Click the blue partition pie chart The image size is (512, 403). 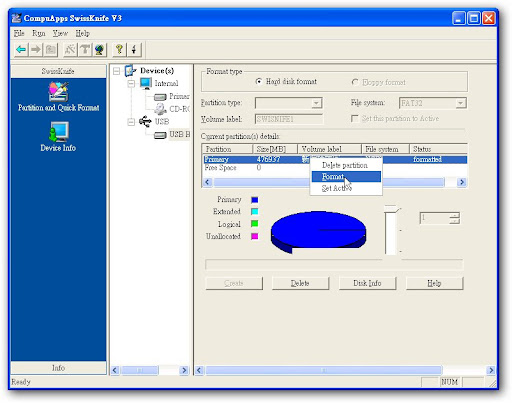point(318,232)
